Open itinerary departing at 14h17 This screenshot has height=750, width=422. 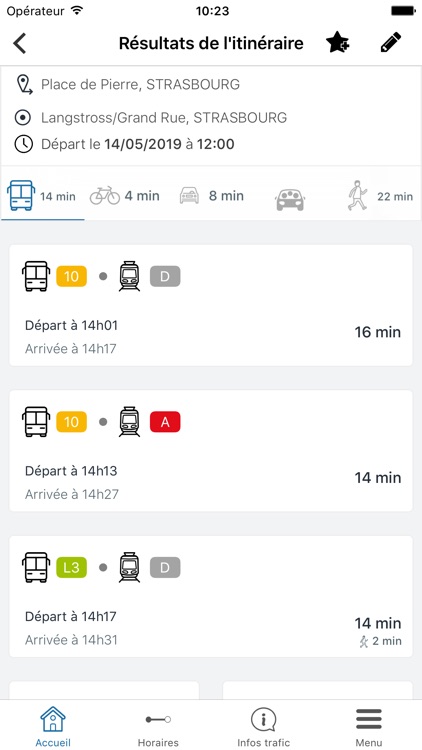(x=211, y=596)
